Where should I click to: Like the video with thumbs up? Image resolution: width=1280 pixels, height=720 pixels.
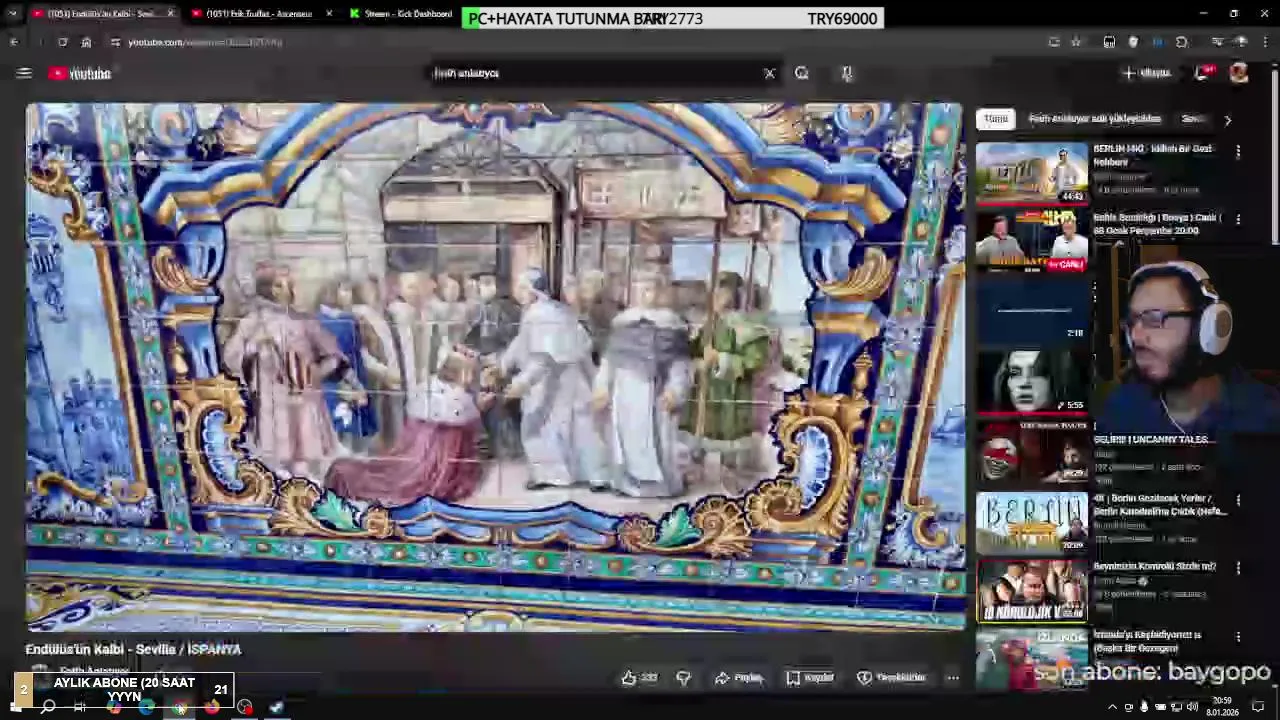click(639, 678)
